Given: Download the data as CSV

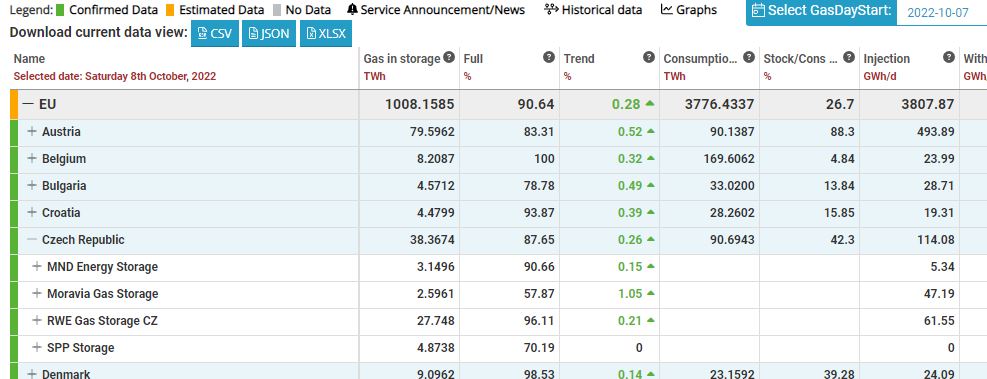Looking at the screenshot, I should [x=215, y=33].
